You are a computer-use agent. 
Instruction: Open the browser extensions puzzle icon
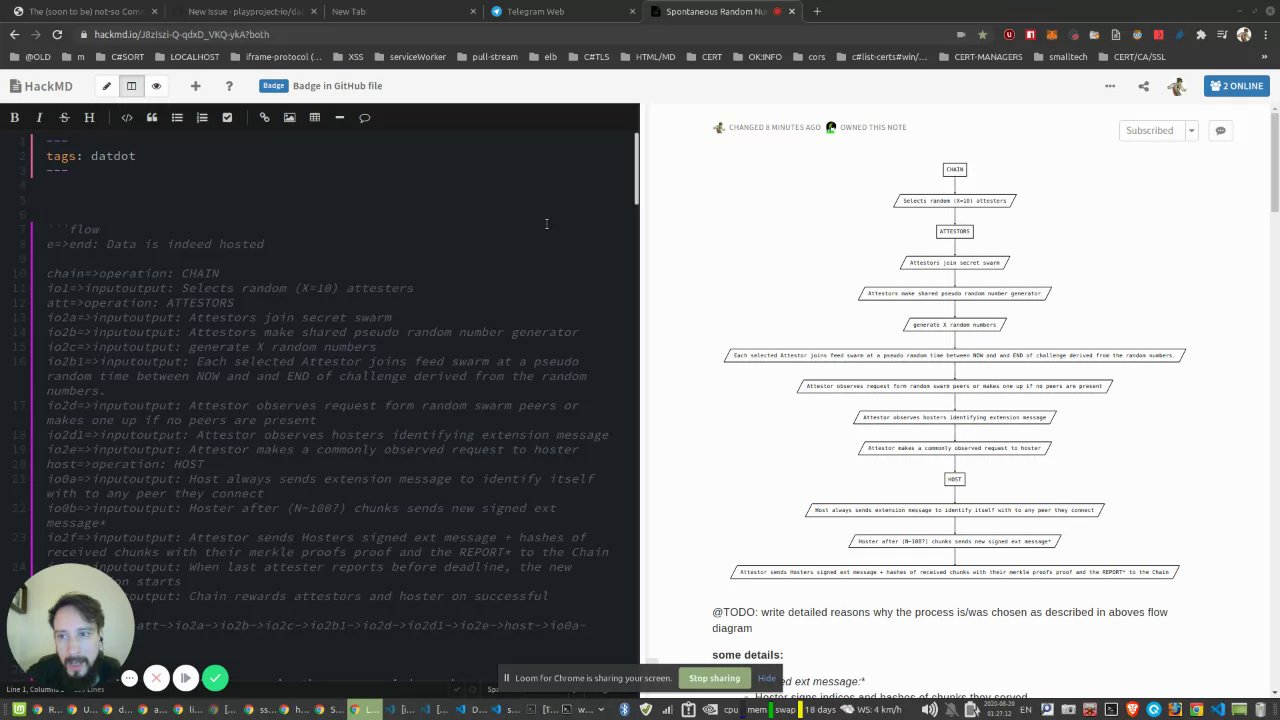[x=1201, y=34]
